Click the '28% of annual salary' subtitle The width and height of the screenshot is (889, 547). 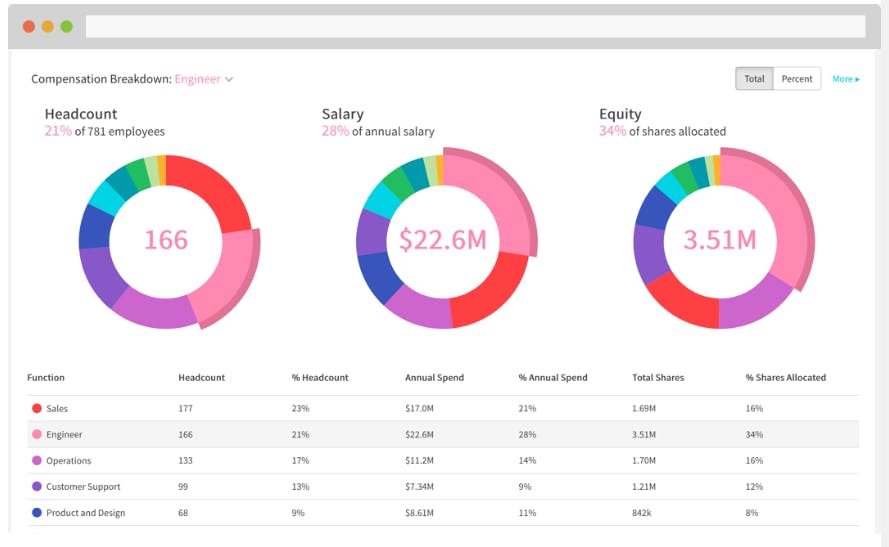(378, 132)
